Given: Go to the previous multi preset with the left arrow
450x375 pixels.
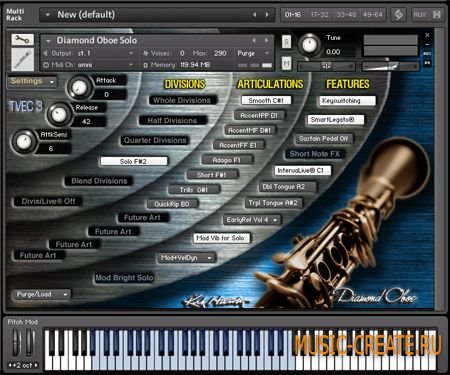Looking at the screenshot, I should tap(255, 15).
